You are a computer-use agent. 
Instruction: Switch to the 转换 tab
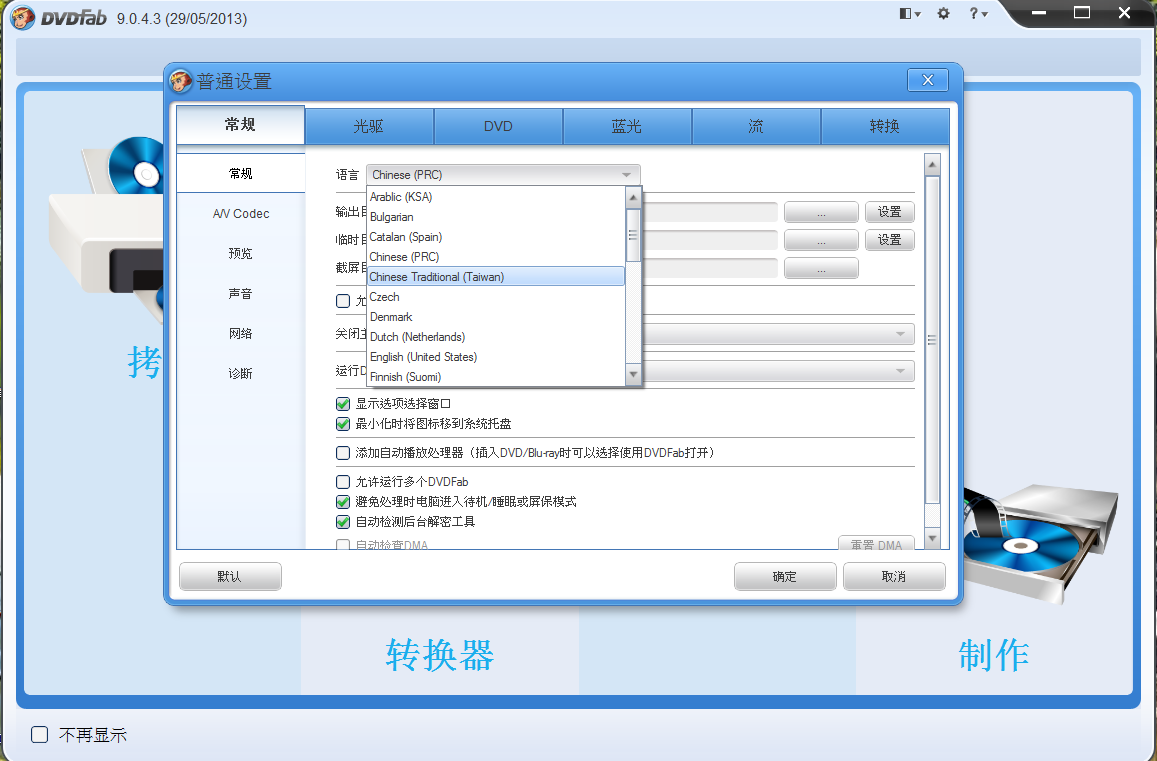point(885,126)
